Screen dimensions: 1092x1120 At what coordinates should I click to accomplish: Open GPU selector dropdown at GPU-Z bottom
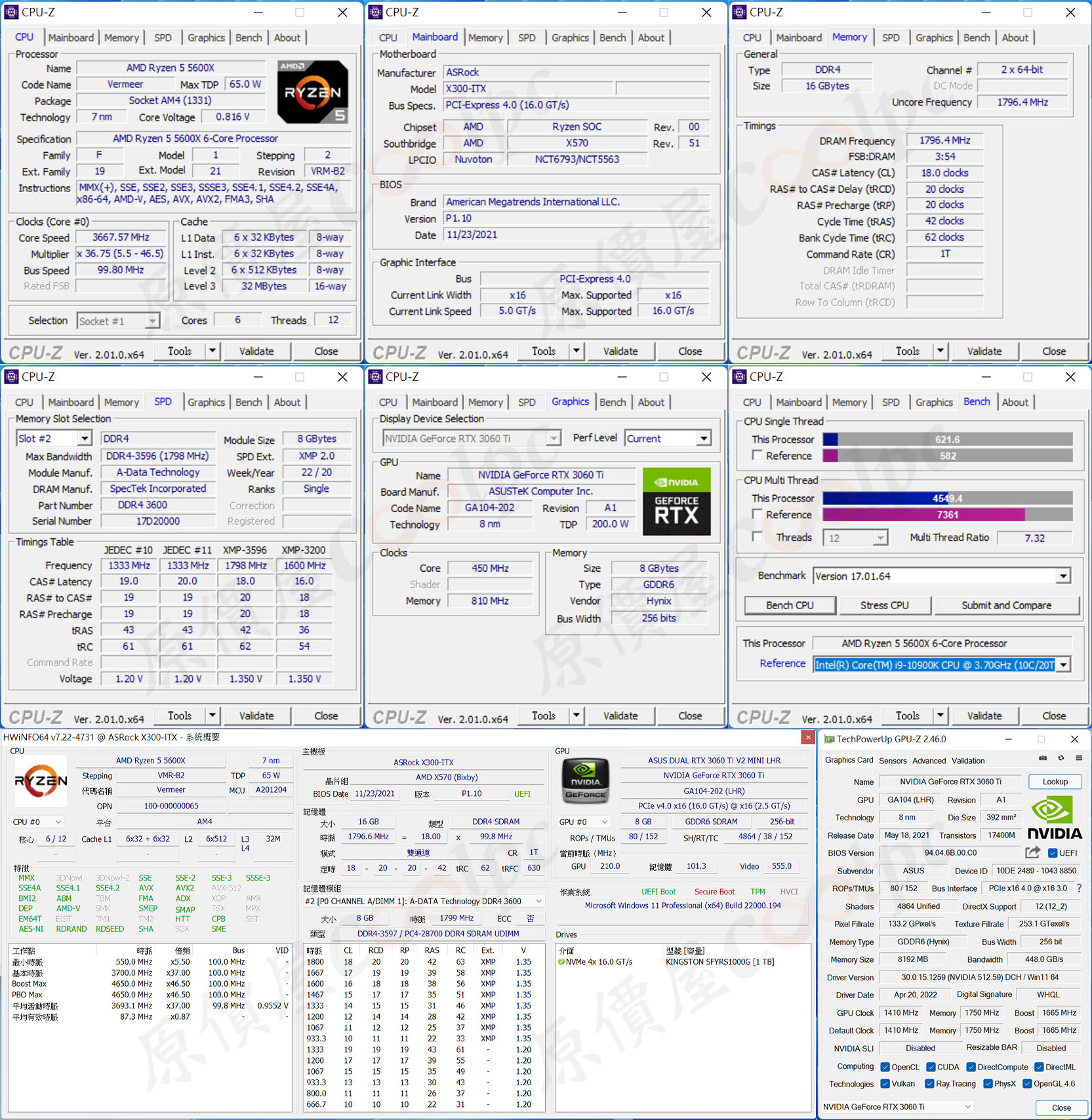(897, 1107)
